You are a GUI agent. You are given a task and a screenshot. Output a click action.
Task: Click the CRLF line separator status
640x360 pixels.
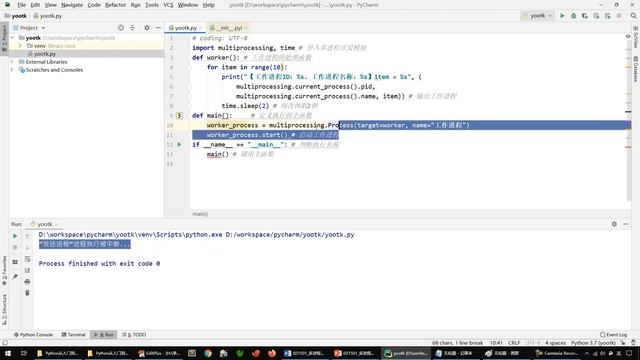[x=514, y=343]
